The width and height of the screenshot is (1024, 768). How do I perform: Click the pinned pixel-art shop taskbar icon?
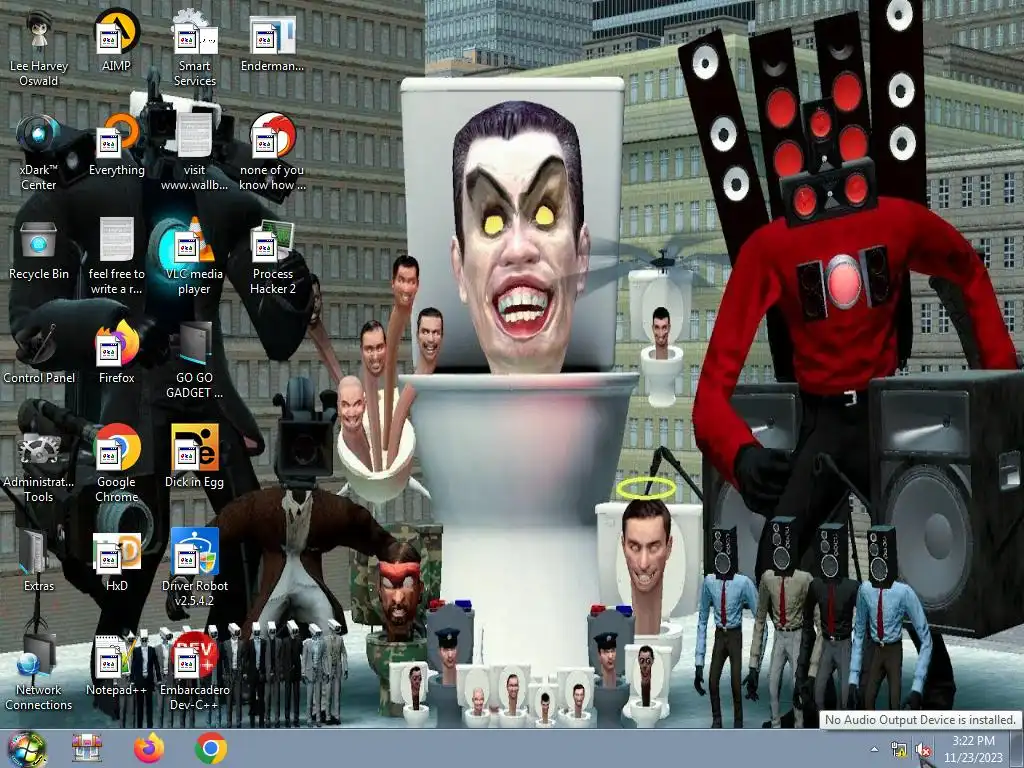tap(87, 748)
